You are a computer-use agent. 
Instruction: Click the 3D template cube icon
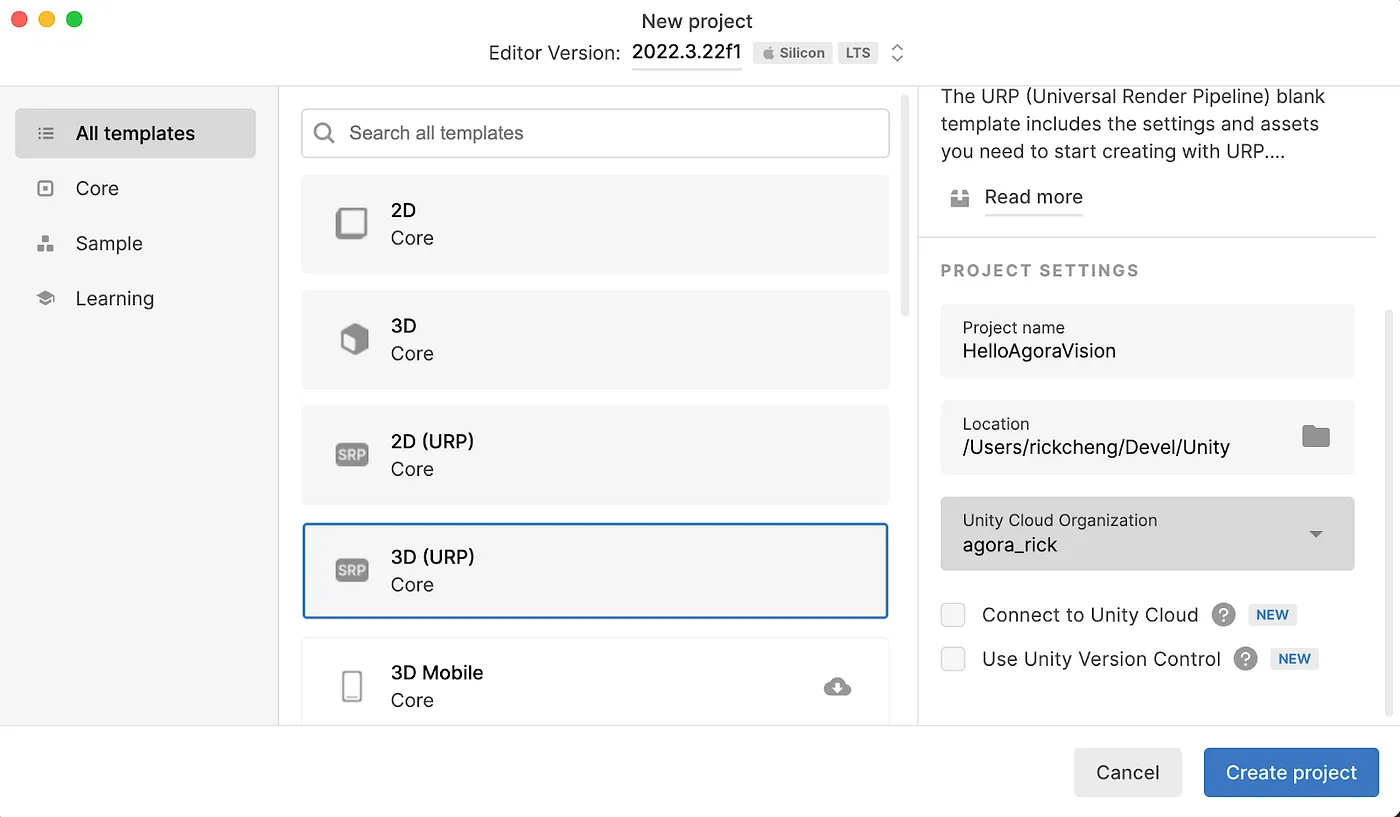354,340
